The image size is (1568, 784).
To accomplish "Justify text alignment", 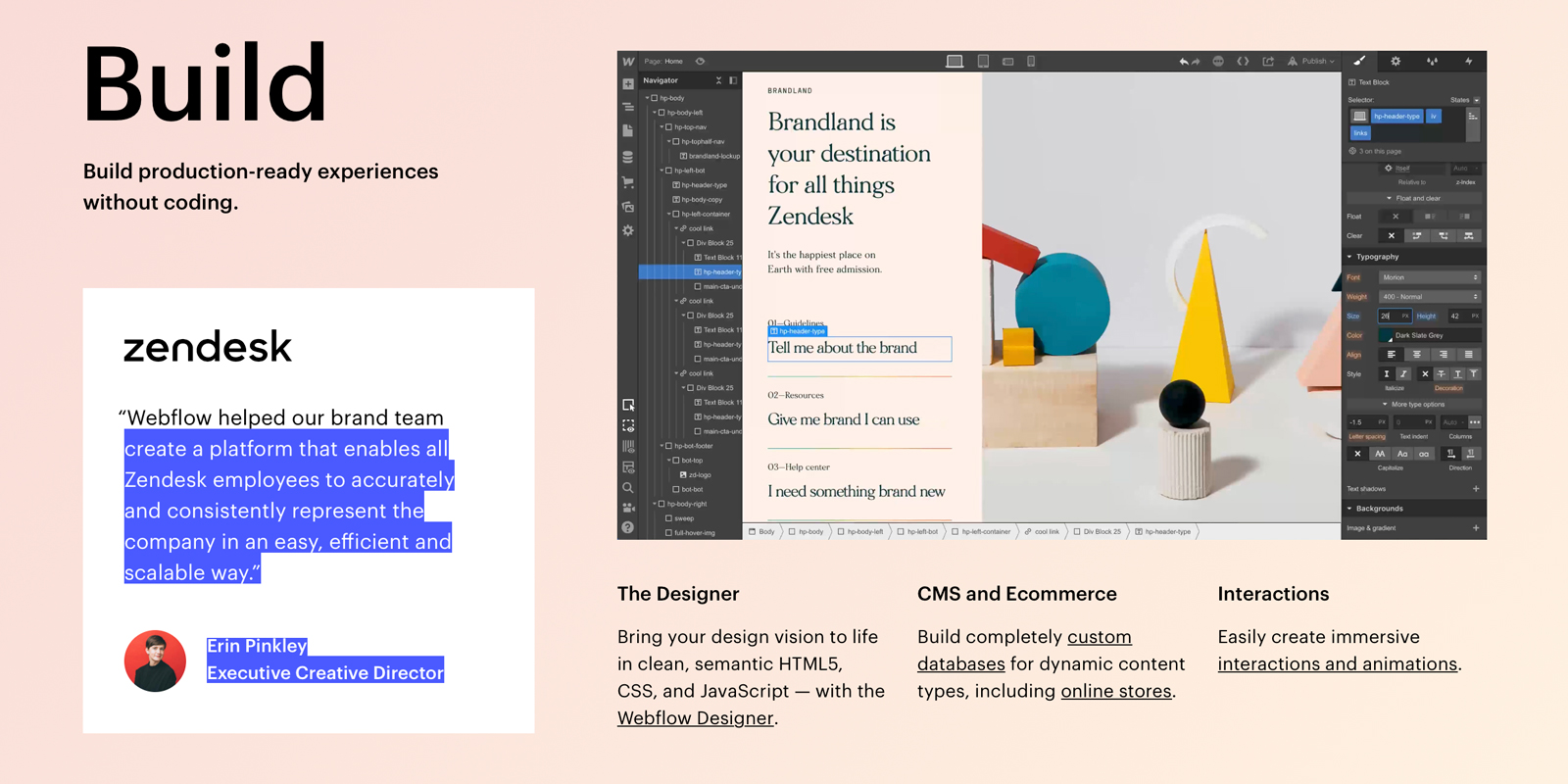I will pyautogui.click(x=1468, y=355).
